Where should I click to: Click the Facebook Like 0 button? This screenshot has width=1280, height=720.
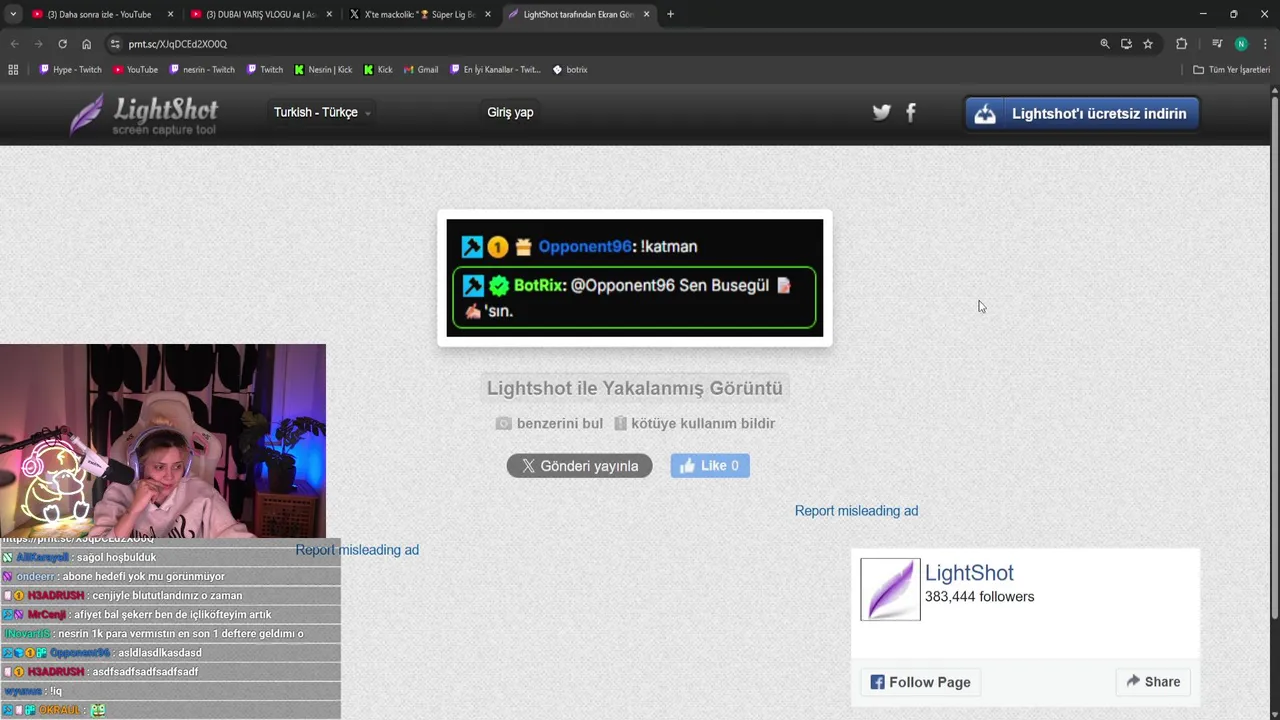coord(710,466)
